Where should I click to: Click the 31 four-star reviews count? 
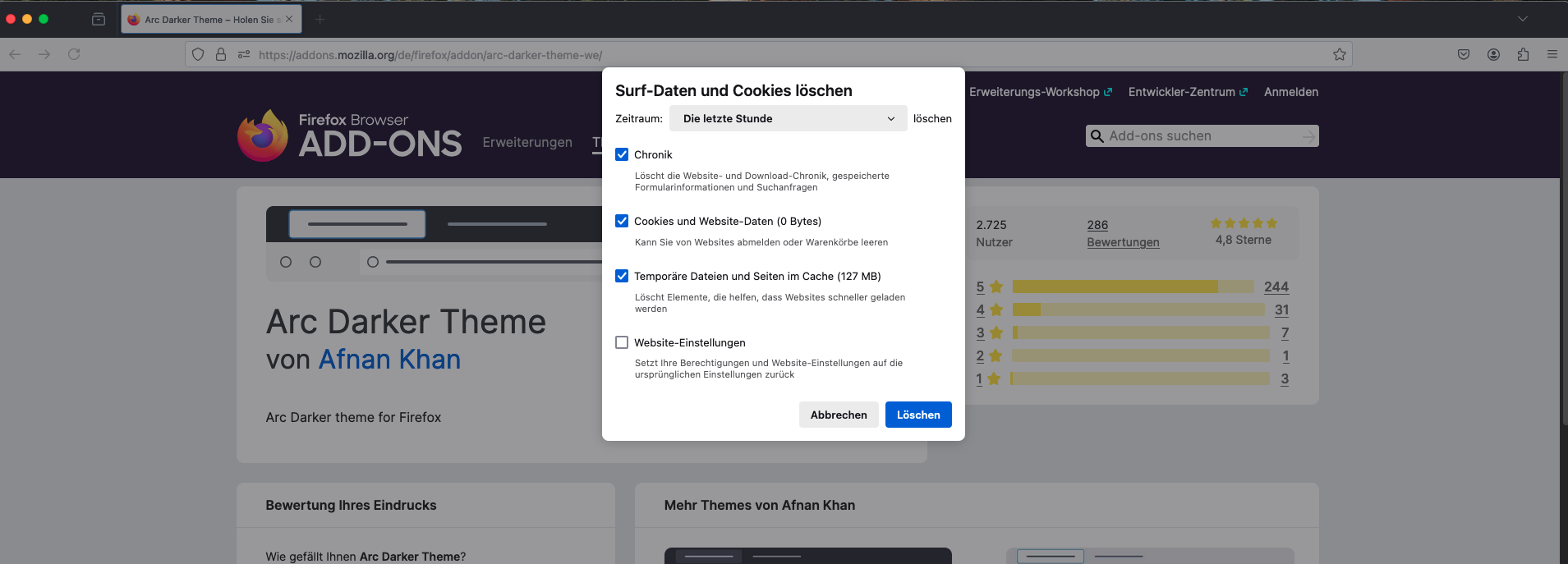tap(1282, 310)
